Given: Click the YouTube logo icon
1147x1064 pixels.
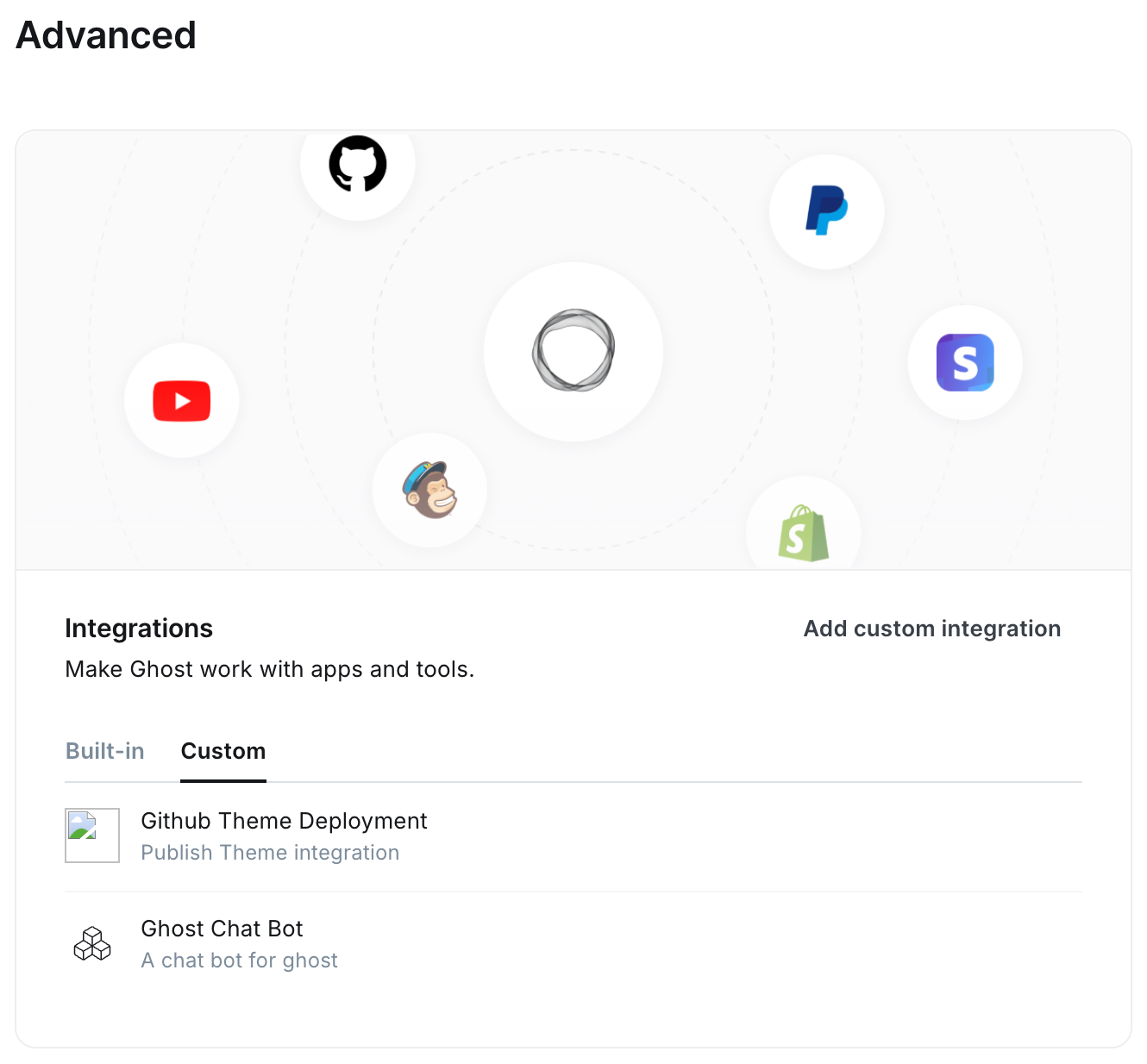Looking at the screenshot, I should click(x=182, y=401).
